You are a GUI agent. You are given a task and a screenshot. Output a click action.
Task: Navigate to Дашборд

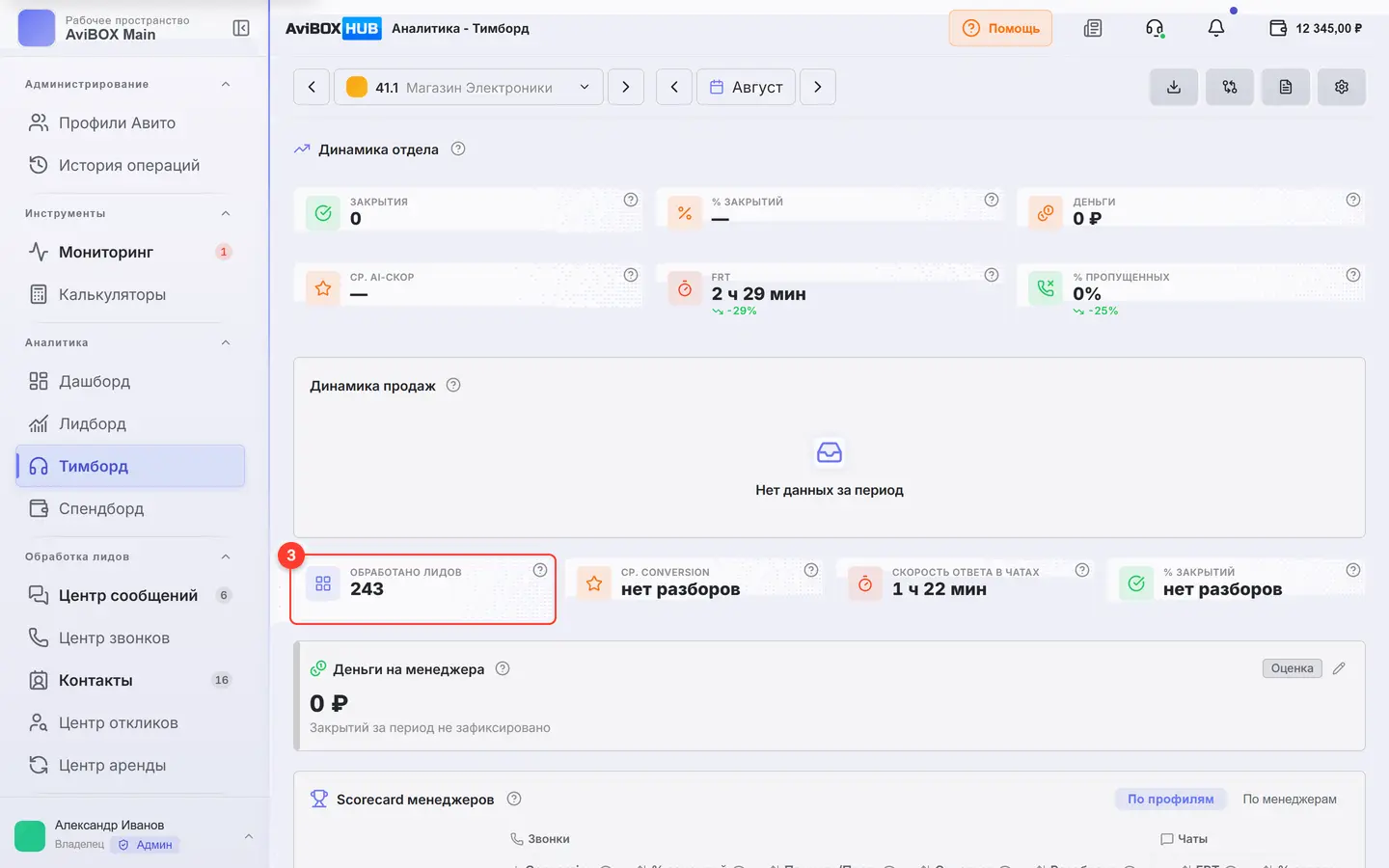pyautogui.click(x=130, y=381)
